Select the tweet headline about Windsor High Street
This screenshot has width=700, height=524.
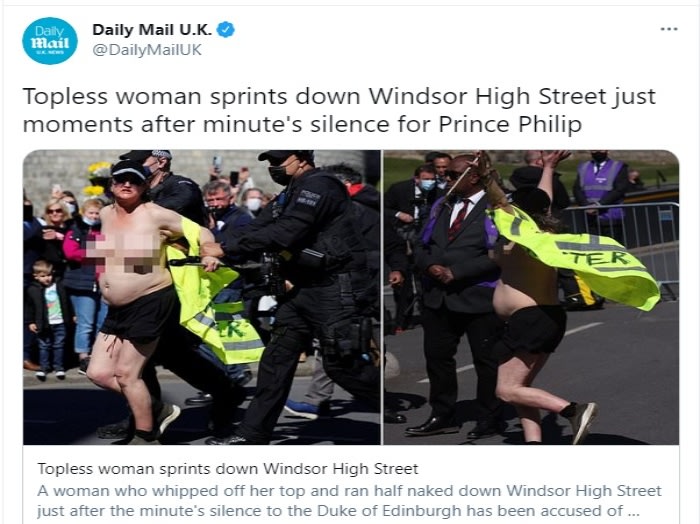339,110
